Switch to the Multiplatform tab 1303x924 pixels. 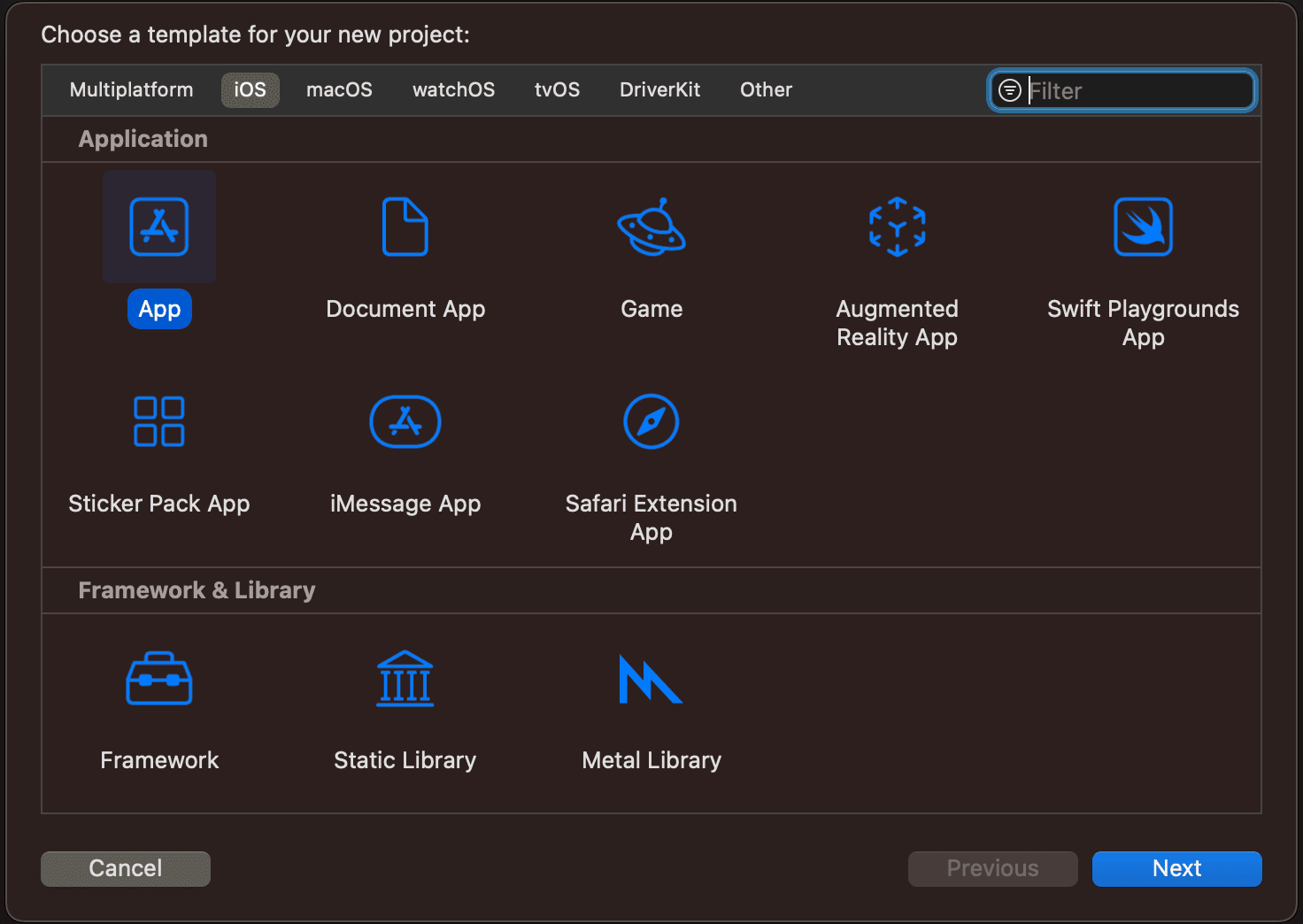click(132, 90)
